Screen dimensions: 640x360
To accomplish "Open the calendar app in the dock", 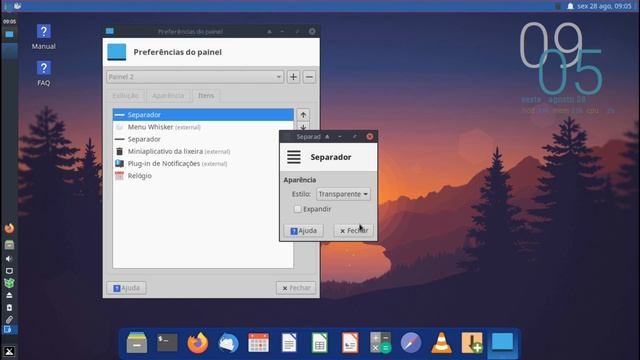I will point(258,342).
